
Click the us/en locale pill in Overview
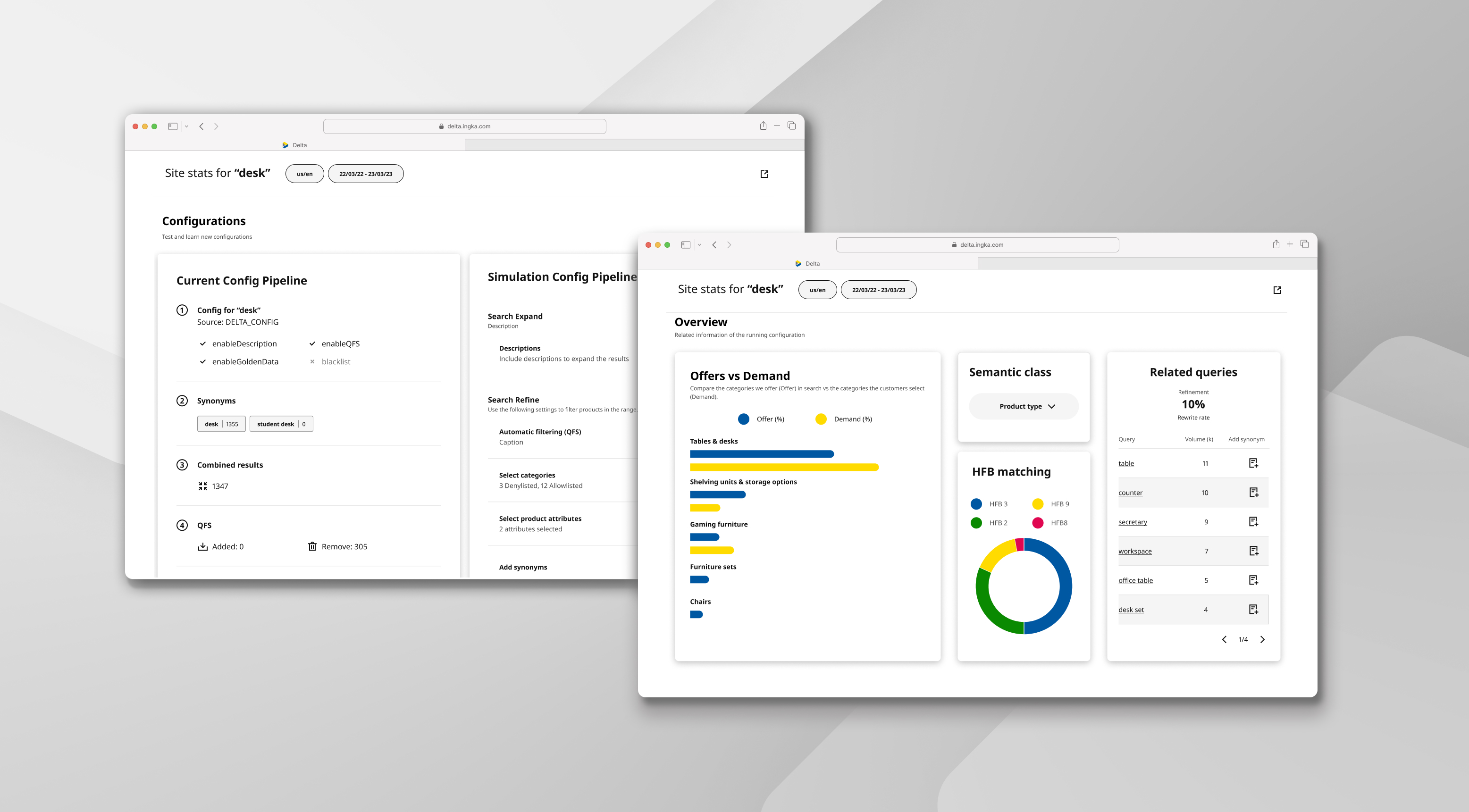(x=817, y=290)
